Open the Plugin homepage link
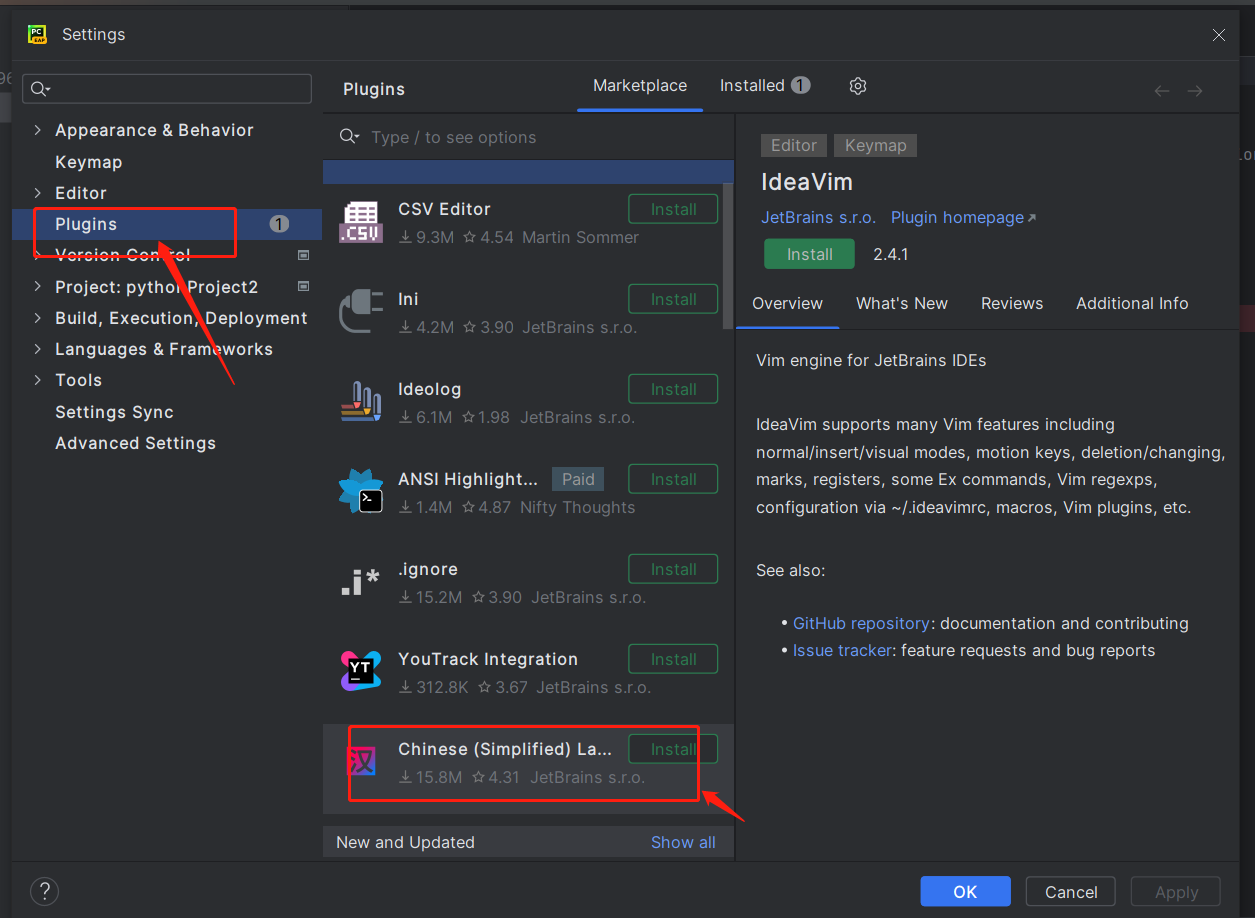Image resolution: width=1255 pixels, height=918 pixels. (x=963, y=217)
